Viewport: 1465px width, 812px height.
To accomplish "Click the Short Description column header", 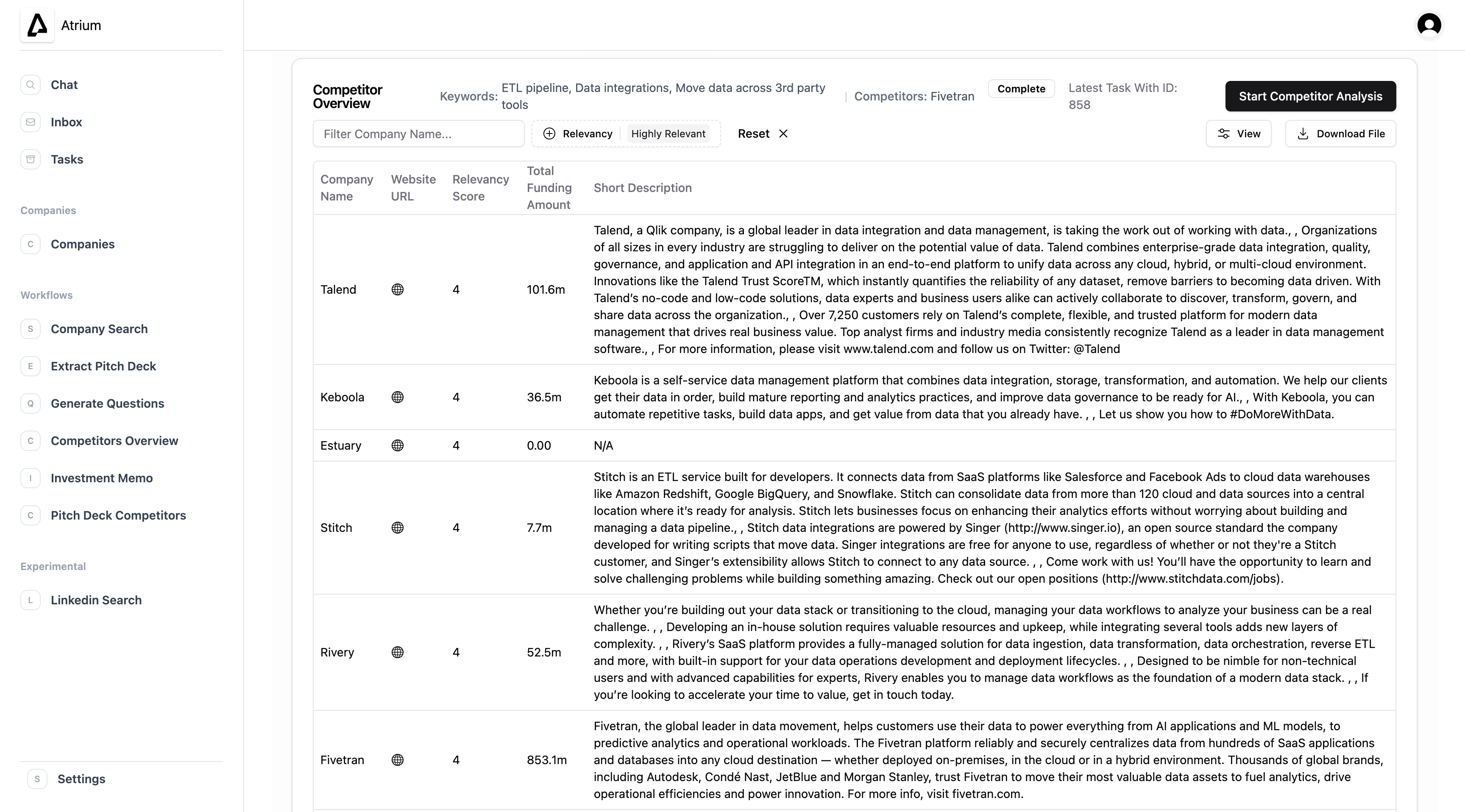I will pos(643,188).
